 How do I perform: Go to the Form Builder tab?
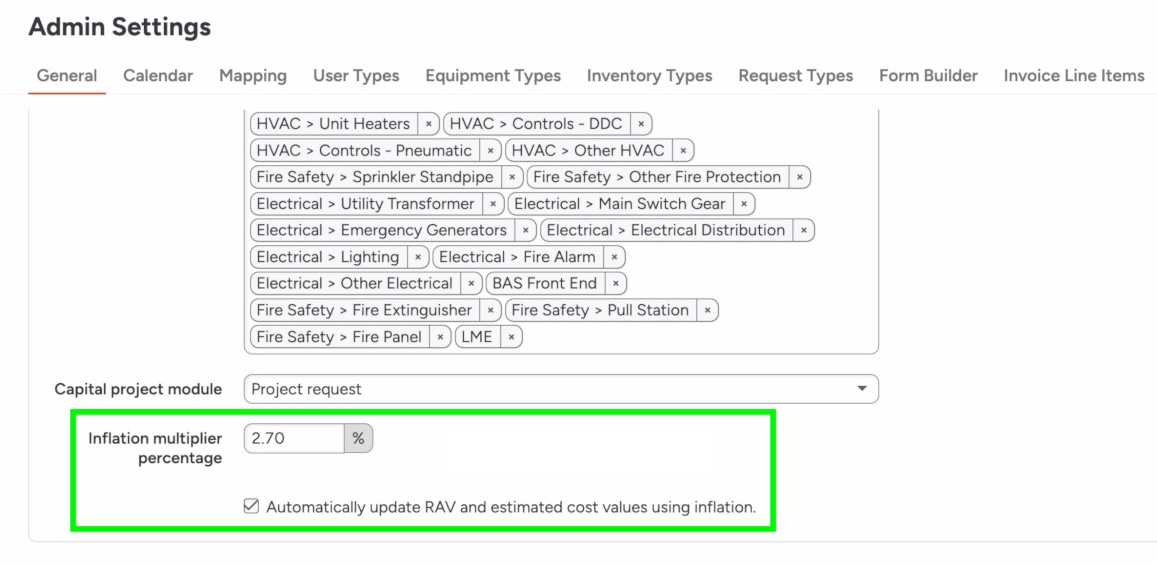[x=928, y=75]
